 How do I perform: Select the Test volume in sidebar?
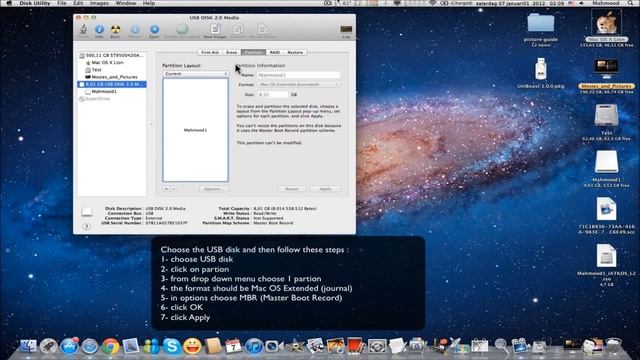click(x=111, y=70)
